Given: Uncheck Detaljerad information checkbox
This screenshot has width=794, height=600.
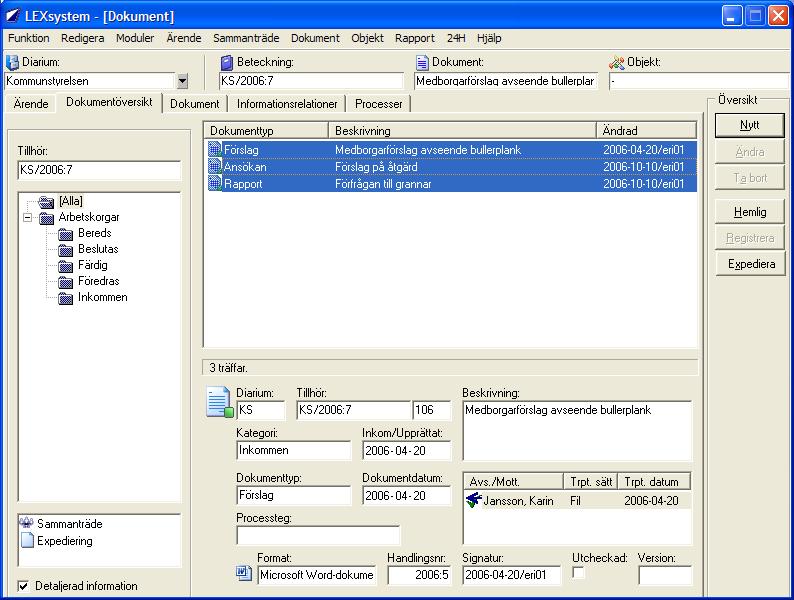Looking at the screenshot, I should (23, 586).
